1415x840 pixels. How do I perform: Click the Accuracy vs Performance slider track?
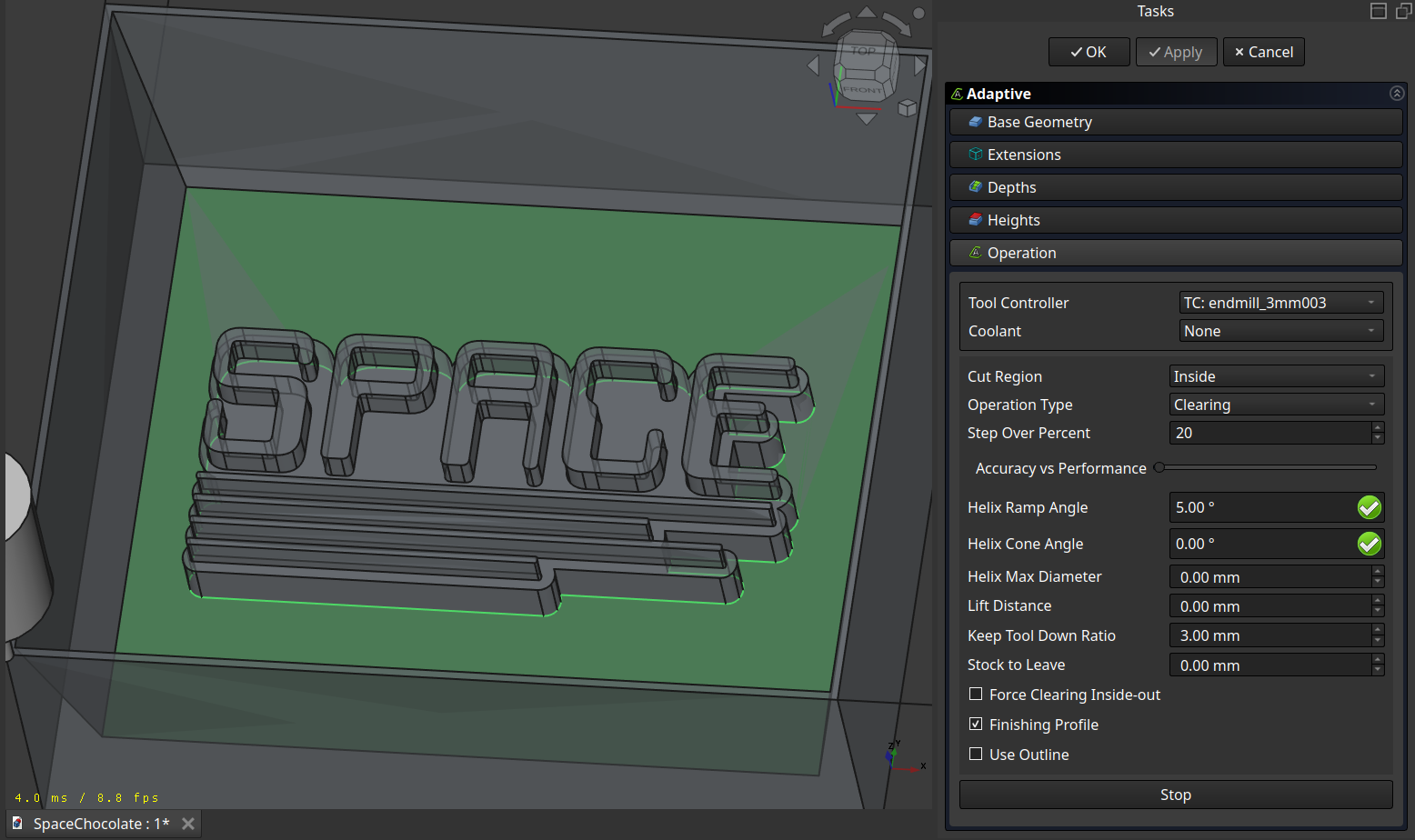coord(1265,467)
